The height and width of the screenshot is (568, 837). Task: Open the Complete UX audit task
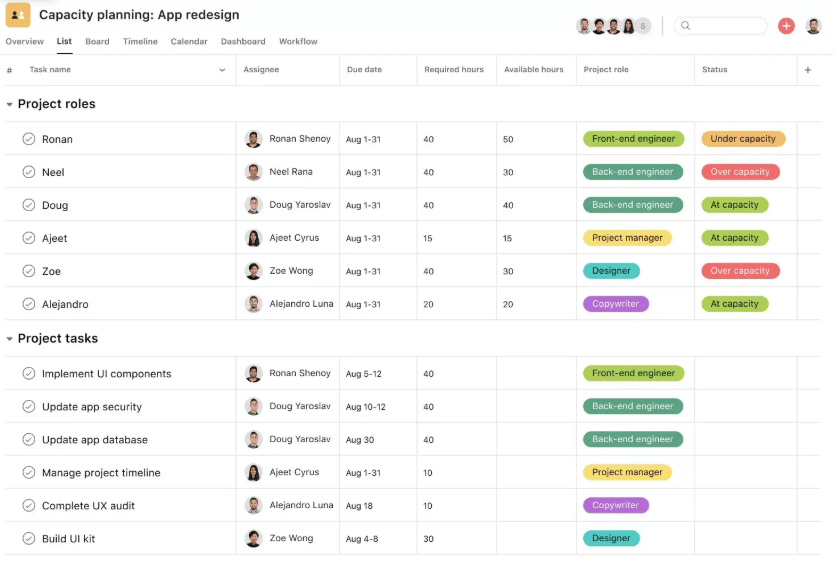tap(88, 506)
